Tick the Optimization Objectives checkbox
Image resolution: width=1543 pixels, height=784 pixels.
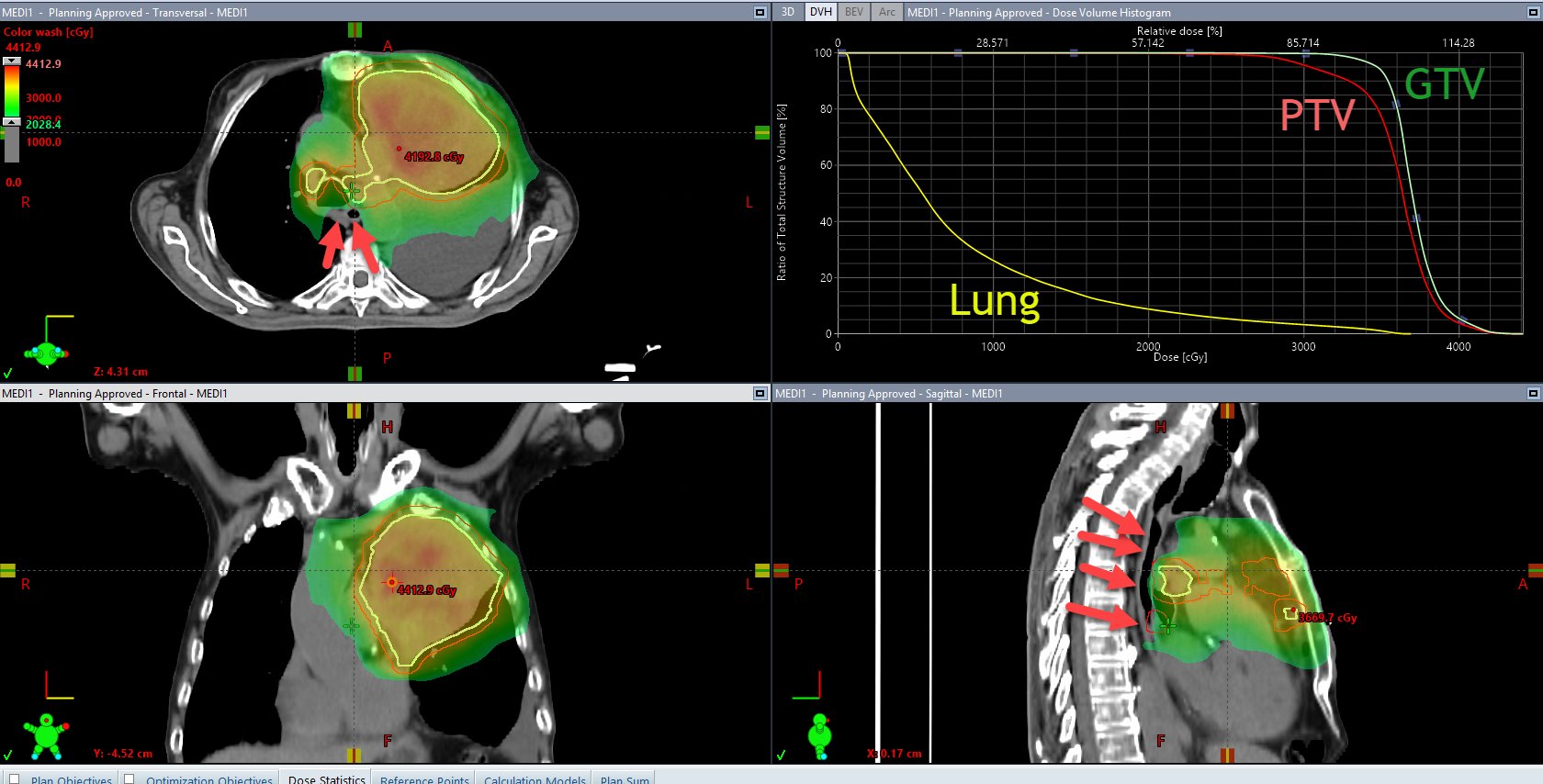pos(130,778)
